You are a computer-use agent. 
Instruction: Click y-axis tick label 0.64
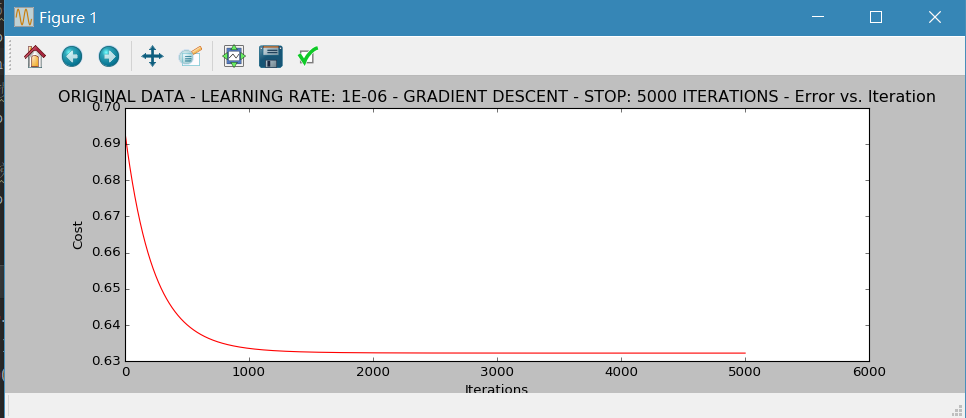click(106, 326)
